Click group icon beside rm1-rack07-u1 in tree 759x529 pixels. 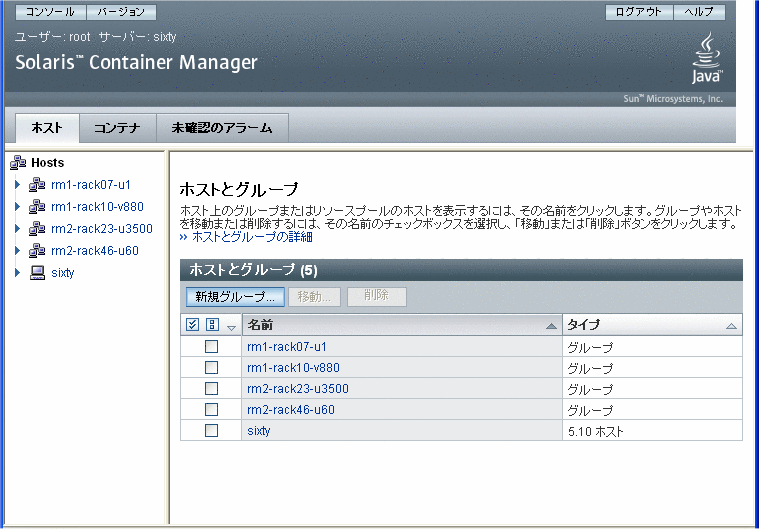pos(37,184)
